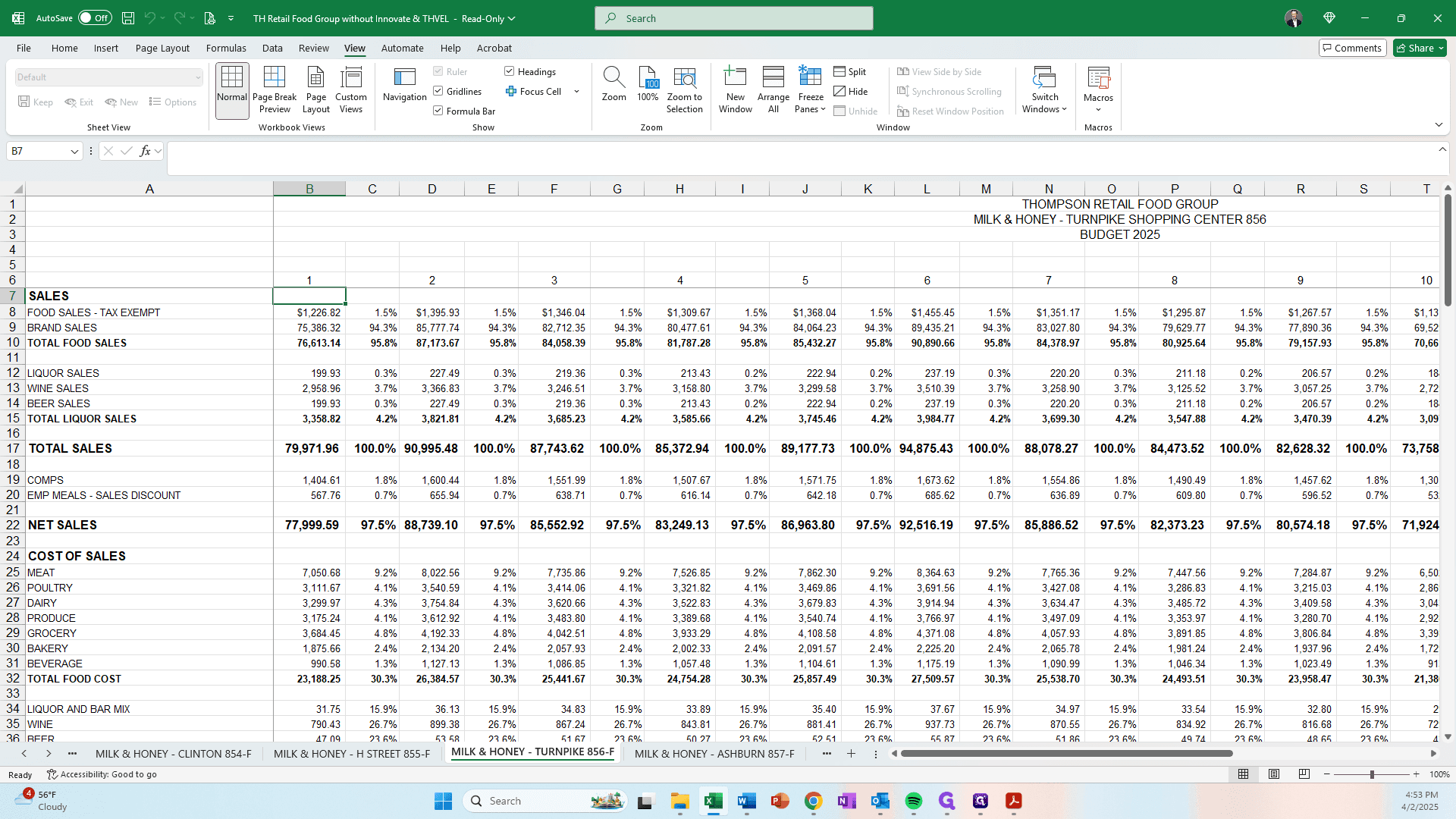This screenshot has height=819, width=1456.
Task: Add a new sheet with plus icon
Action: tap(851, 754)
